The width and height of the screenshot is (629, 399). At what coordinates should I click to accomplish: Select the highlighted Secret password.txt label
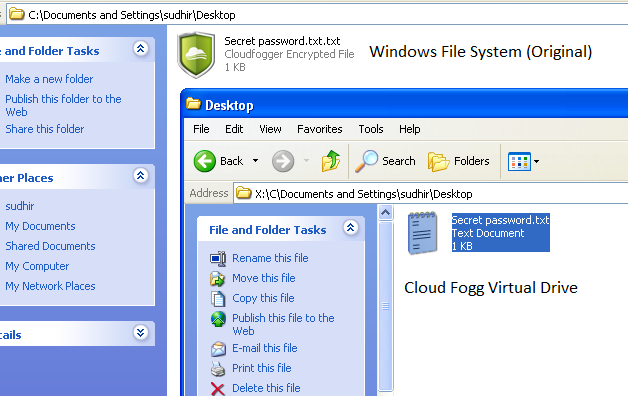pos(500,220)
